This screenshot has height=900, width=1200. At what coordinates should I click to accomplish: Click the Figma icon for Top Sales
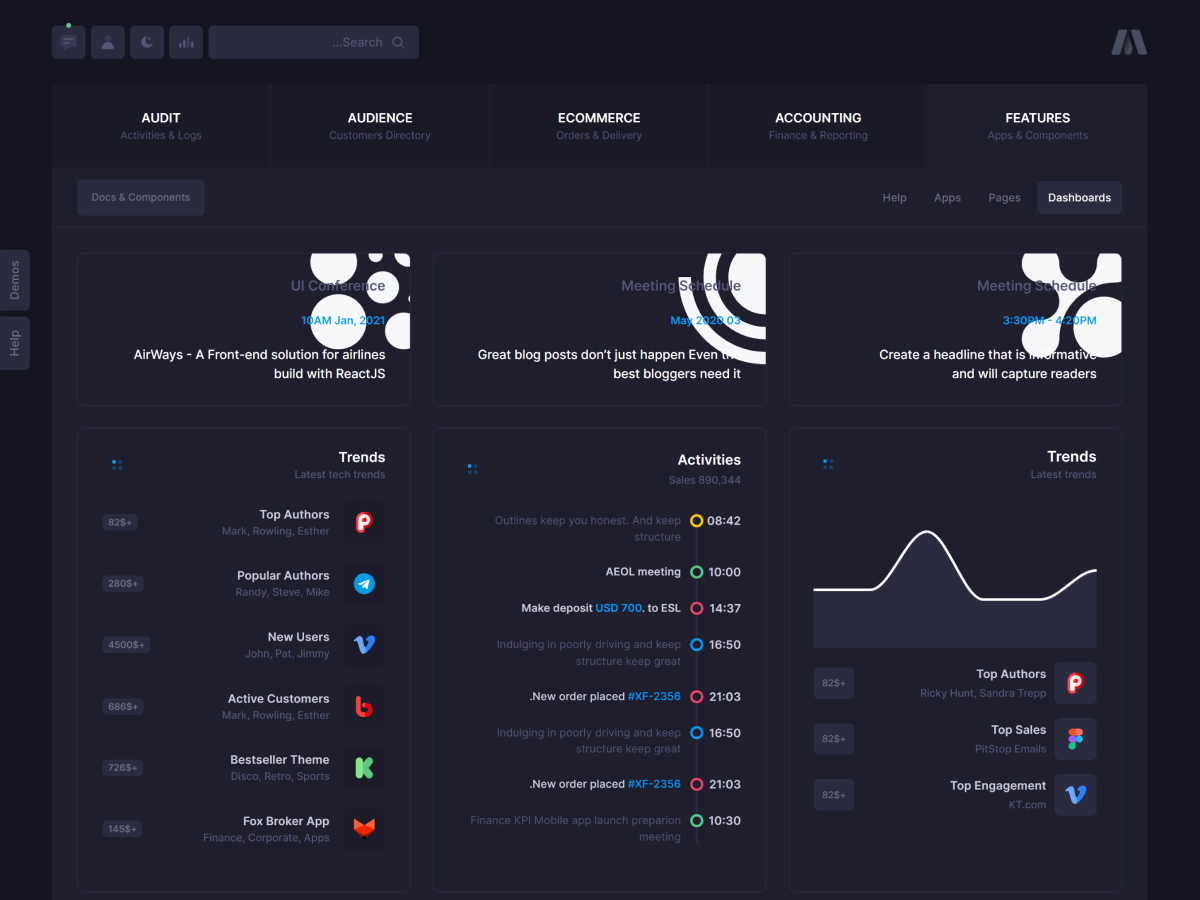(x=1075, y=739)
